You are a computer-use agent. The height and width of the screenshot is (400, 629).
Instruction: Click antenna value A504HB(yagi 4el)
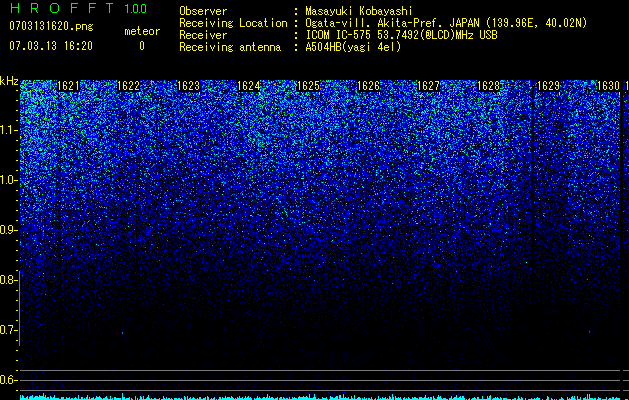pyautogui.click(x=353, y=47)
